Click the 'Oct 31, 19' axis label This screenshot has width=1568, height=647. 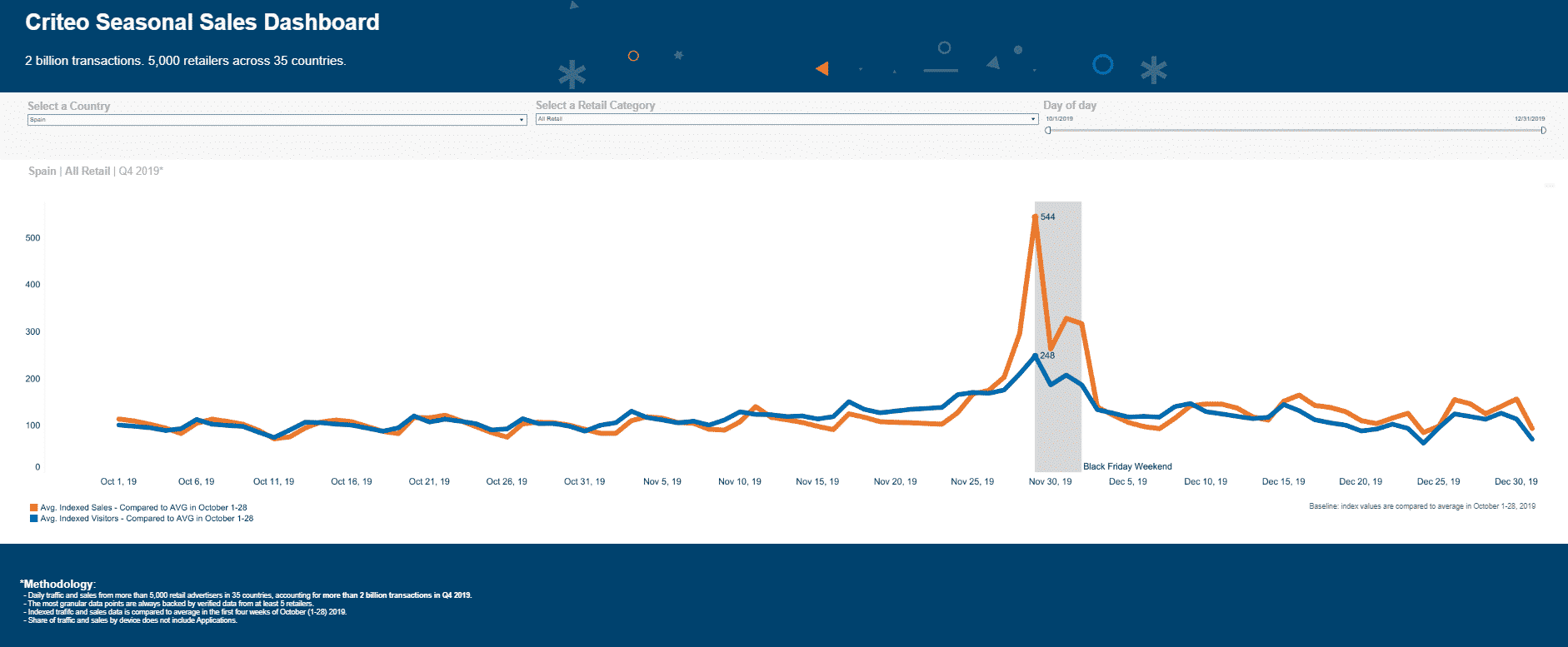(x=584, y=481)
